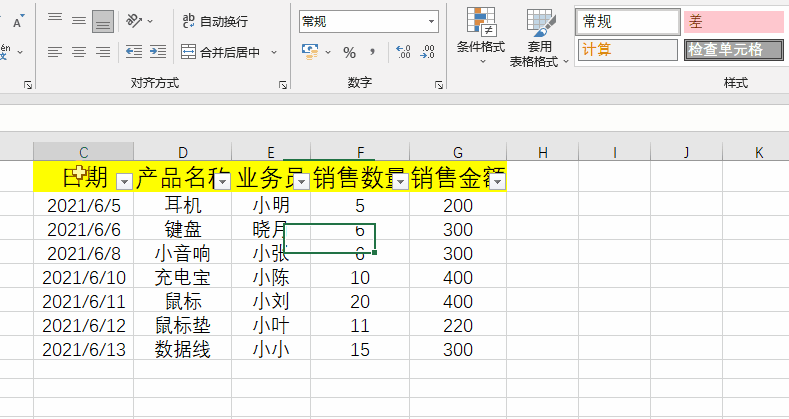
Task: Open text orientation options
Action: coord(139,21)
